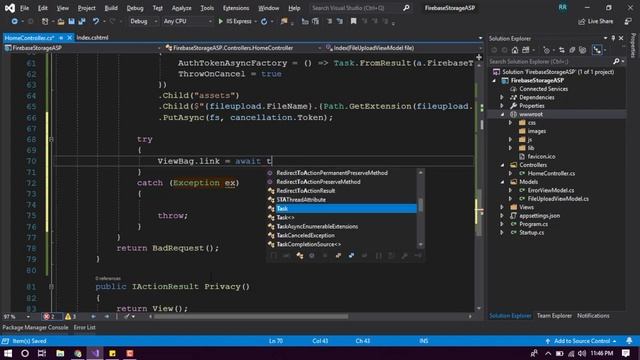
Task: Open the taskbar Action Center icon
Action: (625, 353)
